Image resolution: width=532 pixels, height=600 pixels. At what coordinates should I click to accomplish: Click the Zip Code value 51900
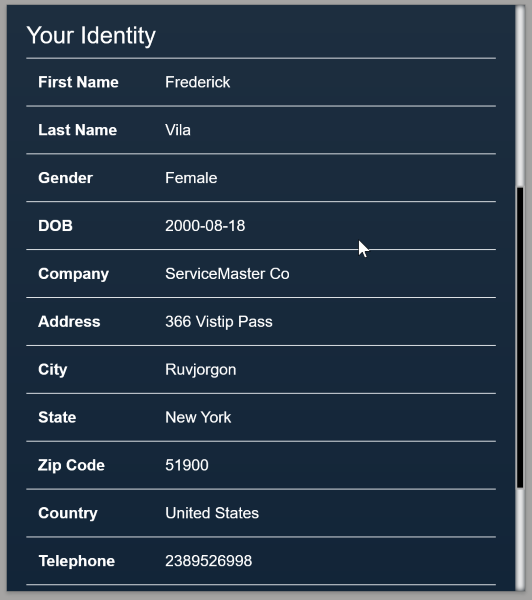click(x=187, y=465)
